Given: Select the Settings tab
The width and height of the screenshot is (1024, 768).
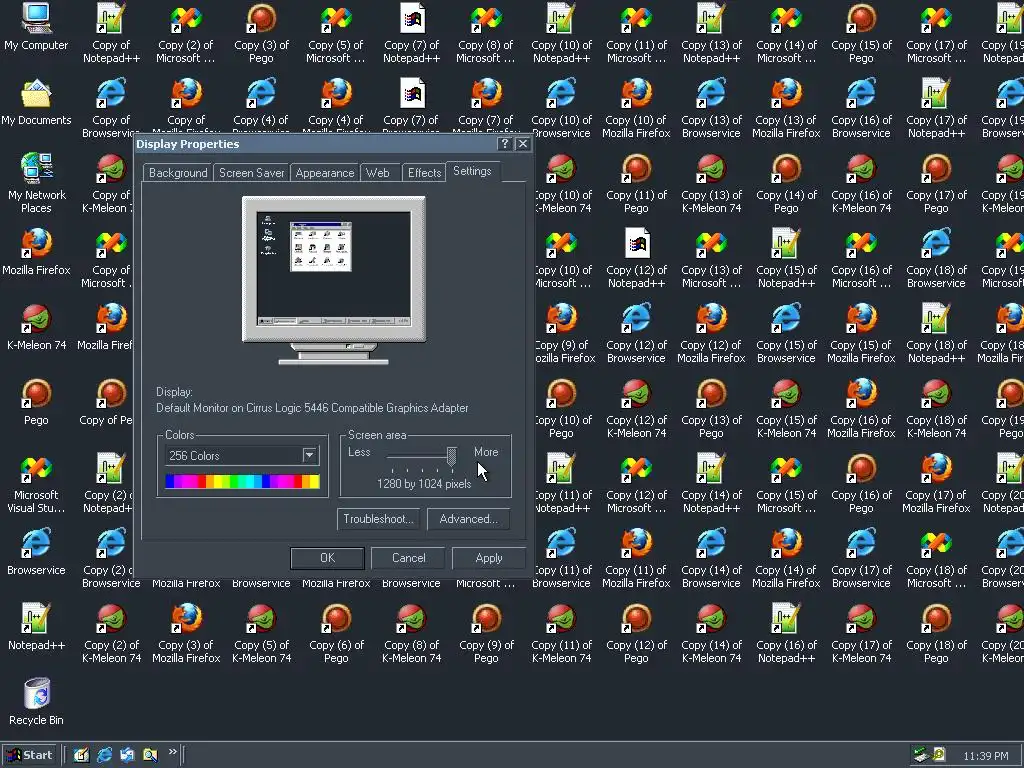Looking at the screenshot, I should click(472, 171).
